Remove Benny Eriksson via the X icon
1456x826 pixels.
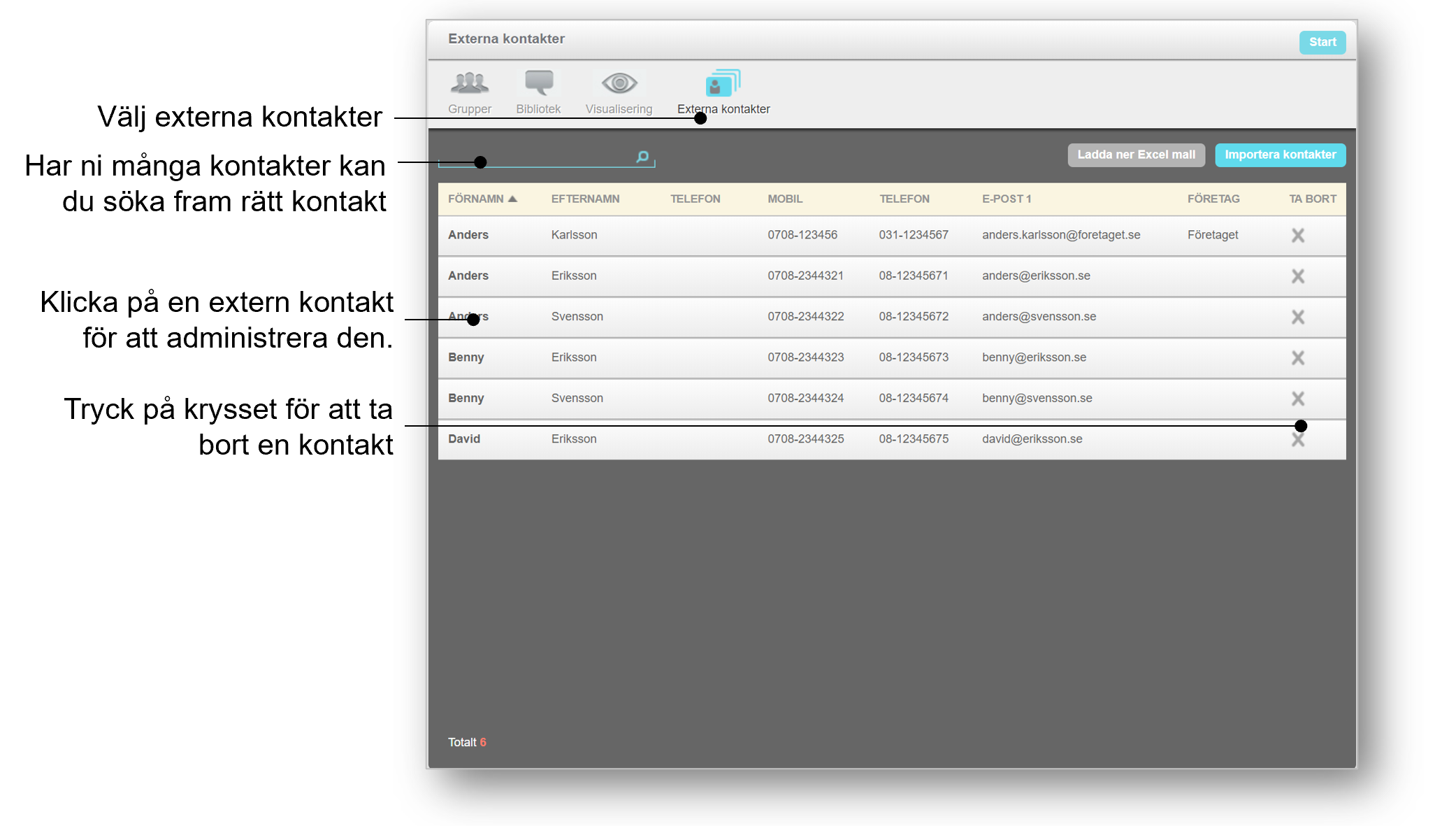1298,358
